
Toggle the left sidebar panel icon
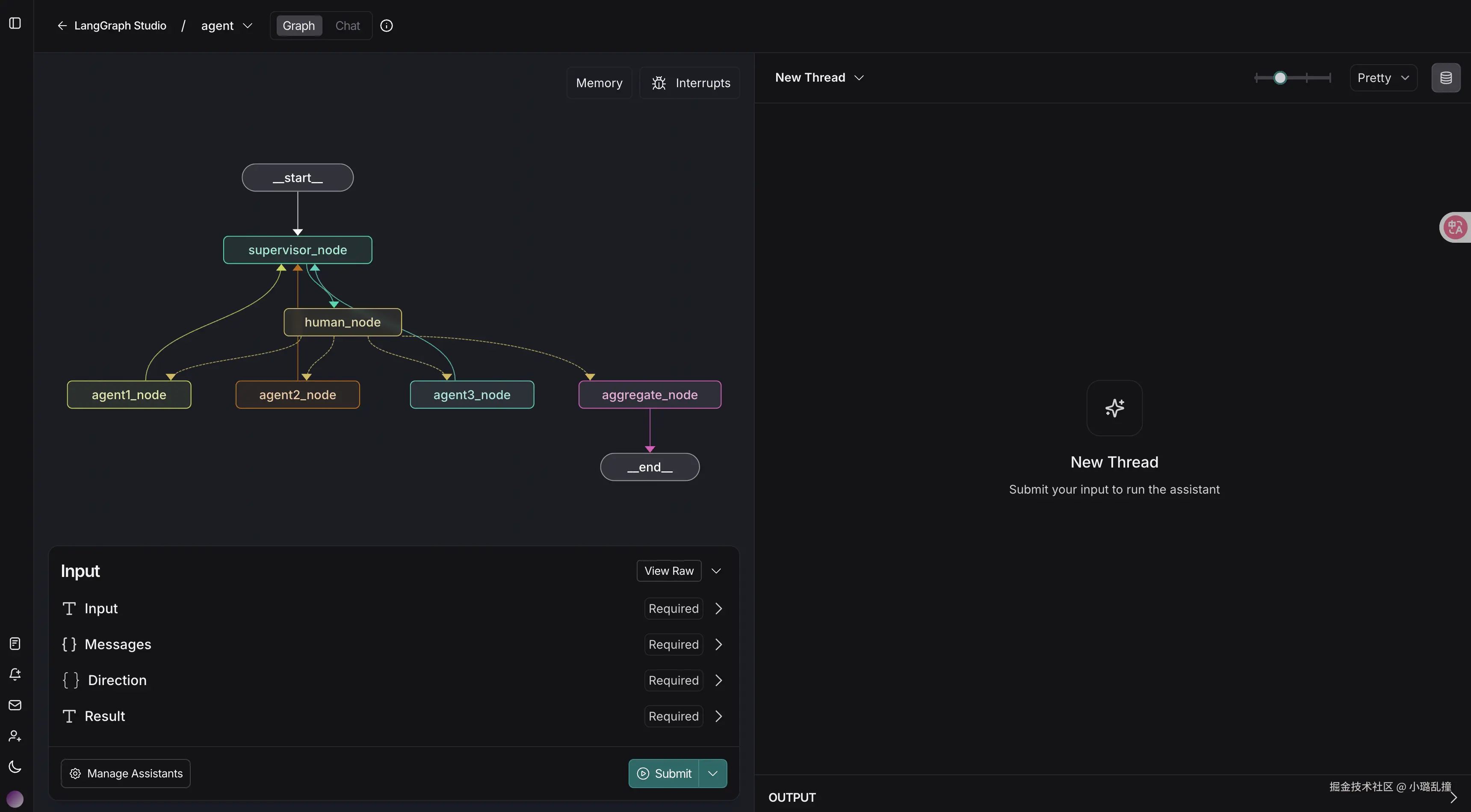point(15,24)
